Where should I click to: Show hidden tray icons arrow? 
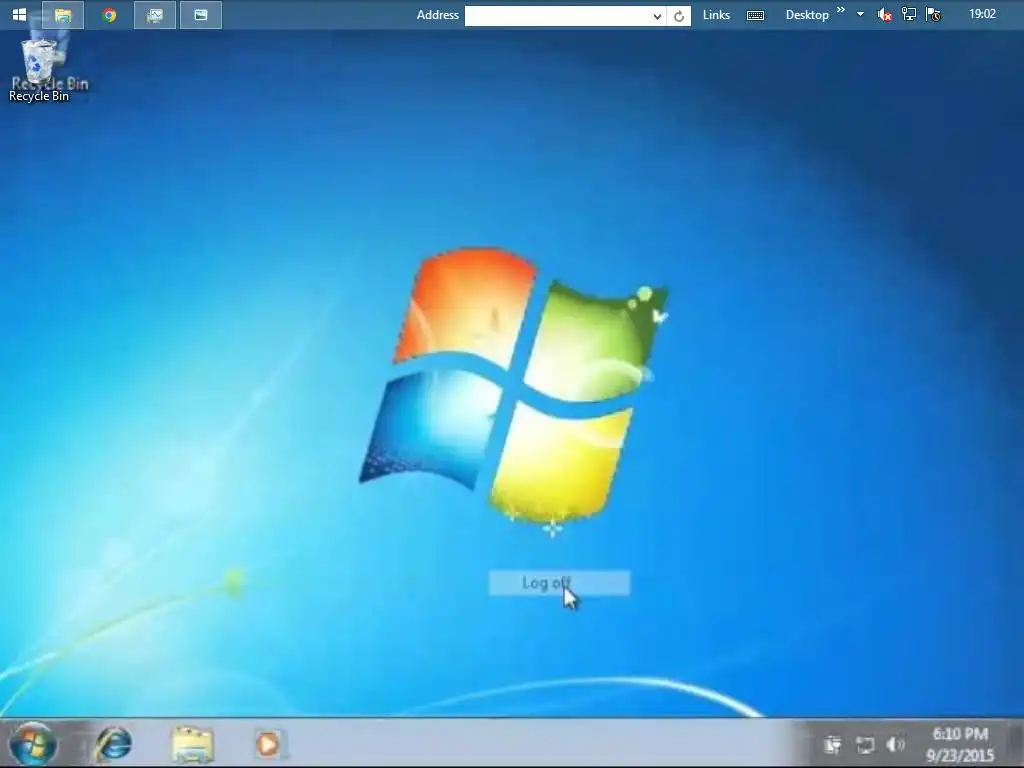click(860, 14)
